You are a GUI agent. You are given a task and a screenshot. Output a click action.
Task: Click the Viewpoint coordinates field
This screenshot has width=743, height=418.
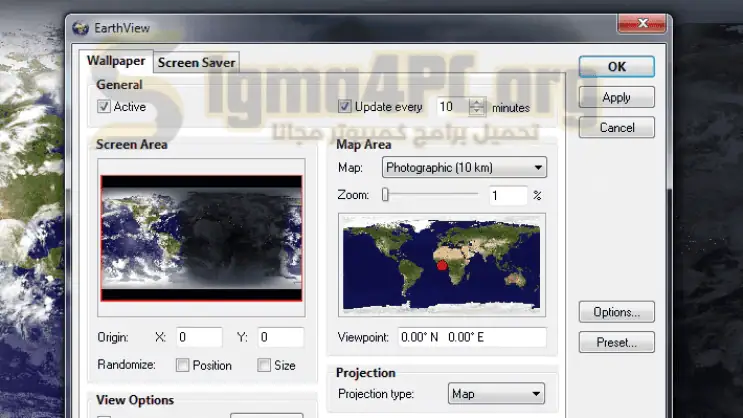tap(472, 337)
